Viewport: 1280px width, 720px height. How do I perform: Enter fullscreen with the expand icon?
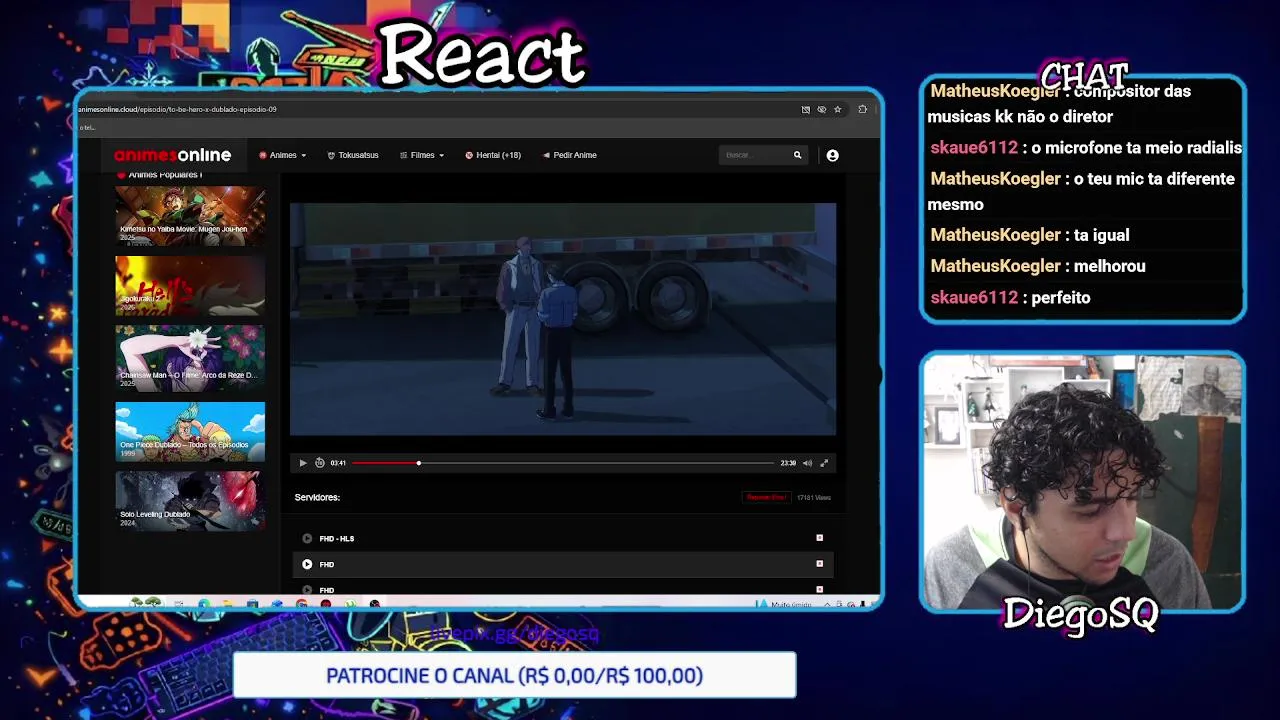pyautogui.click(x=824, y=463)
